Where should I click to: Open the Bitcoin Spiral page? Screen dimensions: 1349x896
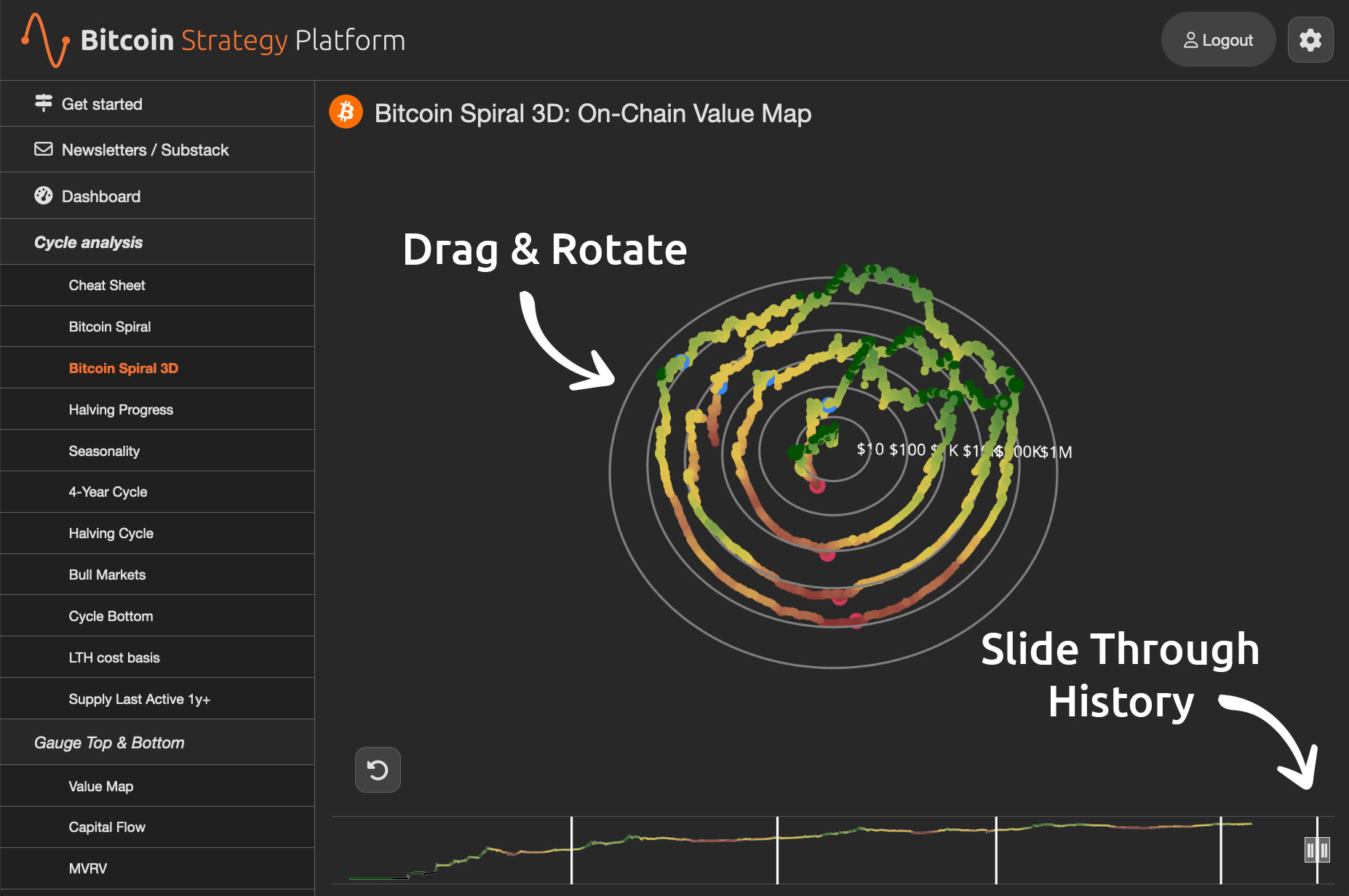point(157,327)
